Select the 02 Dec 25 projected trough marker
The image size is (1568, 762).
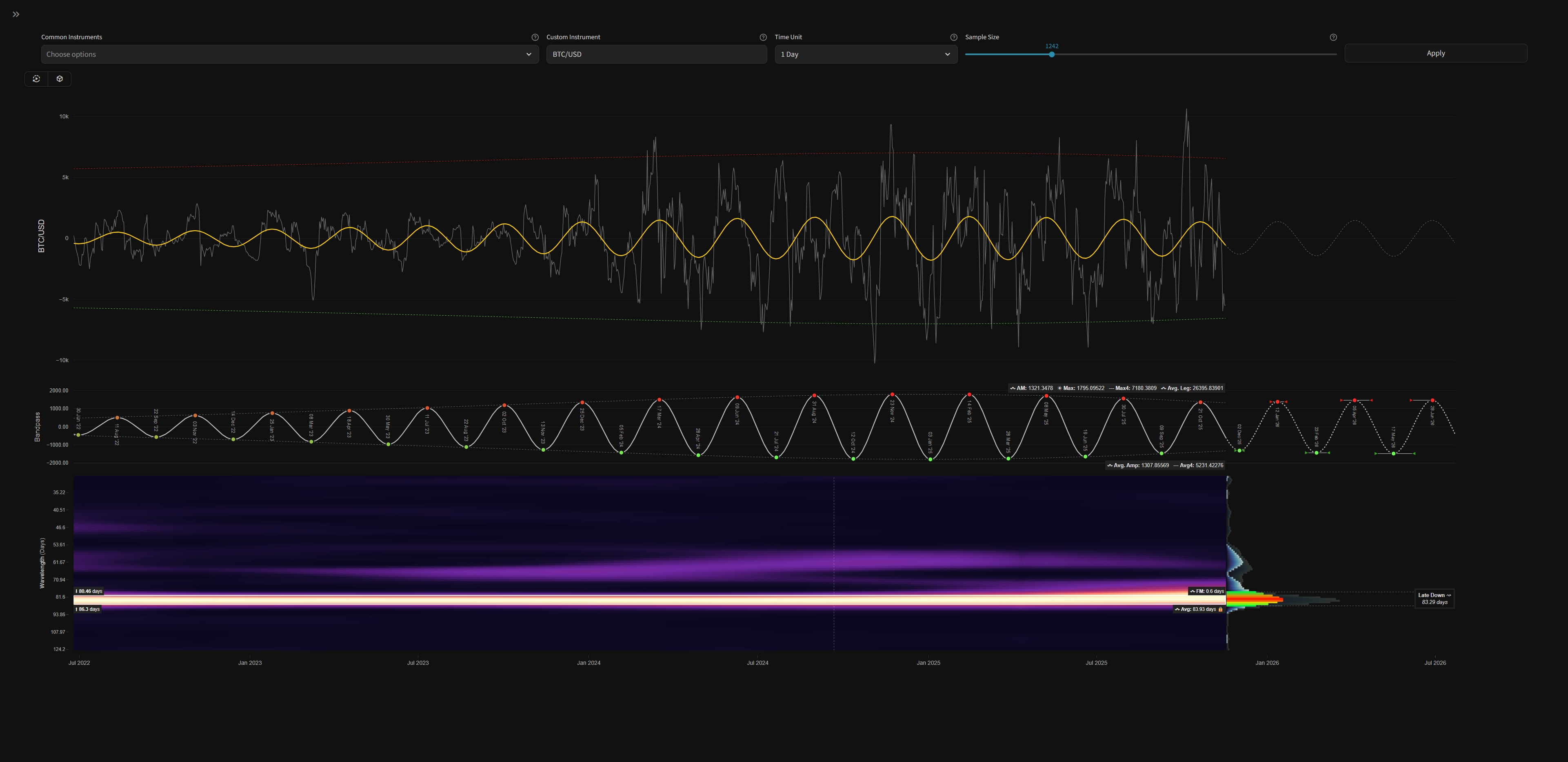[1239, 451]
